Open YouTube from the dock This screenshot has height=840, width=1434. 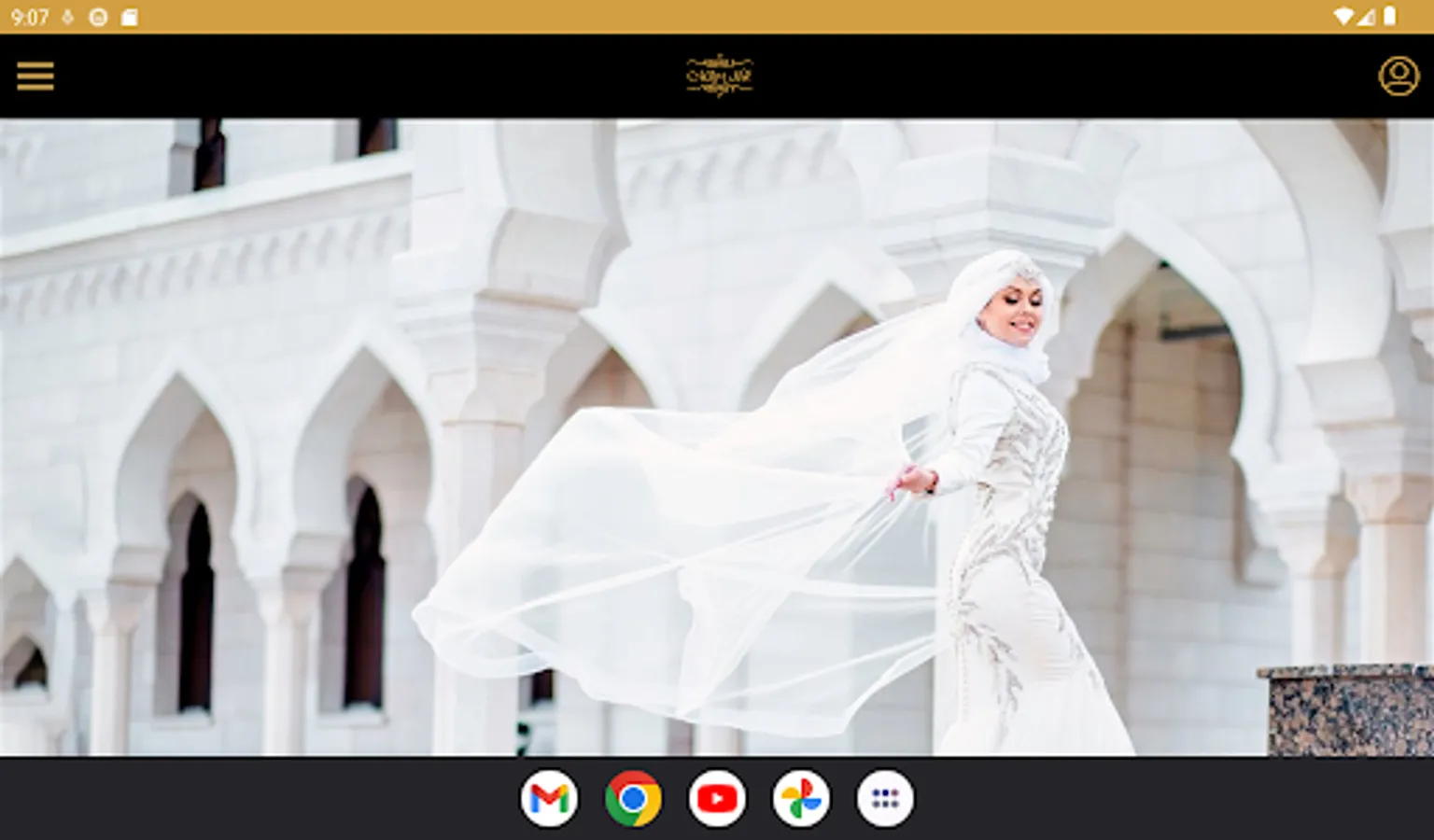[x=717, y=799]
